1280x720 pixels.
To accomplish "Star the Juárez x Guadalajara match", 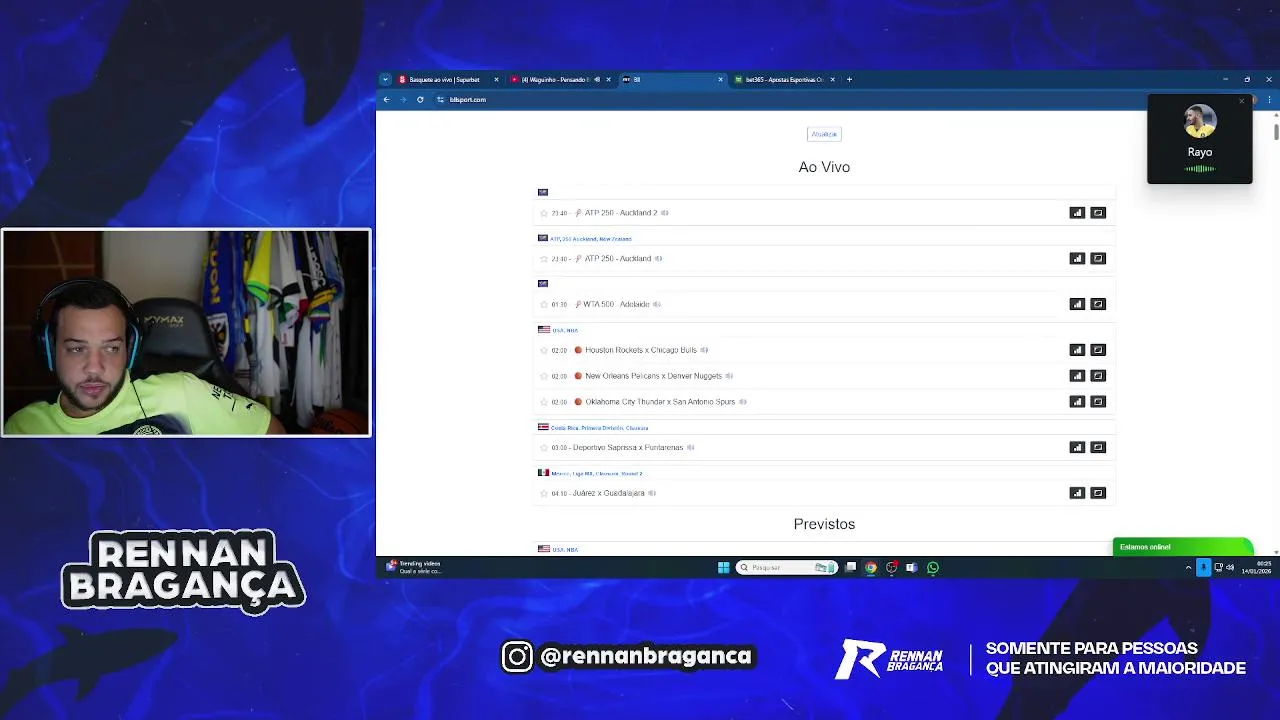I will click(544, 493).
